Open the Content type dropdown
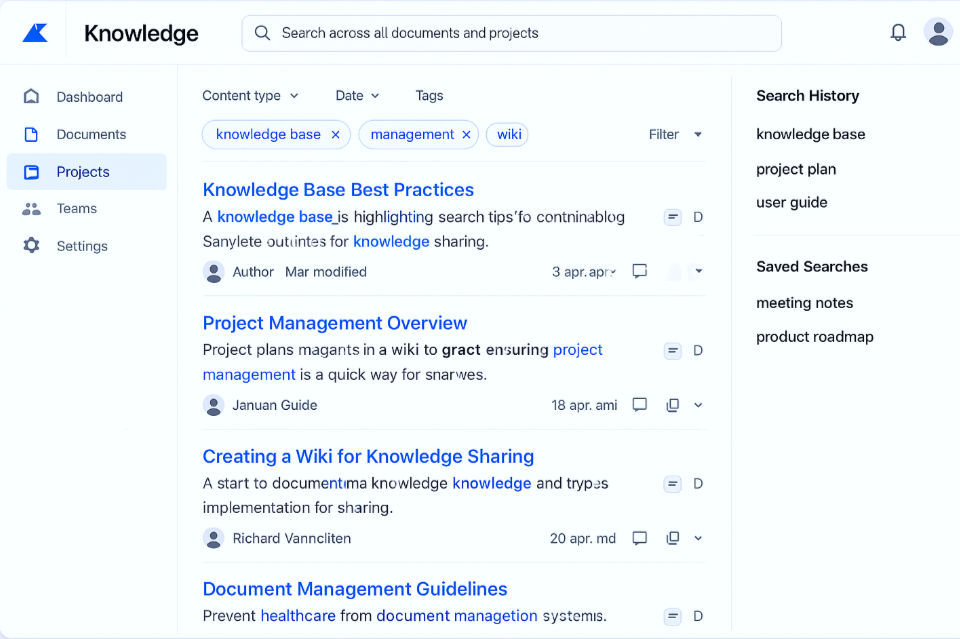Viewport: 960px width, 639px height. tap(250, 95)
